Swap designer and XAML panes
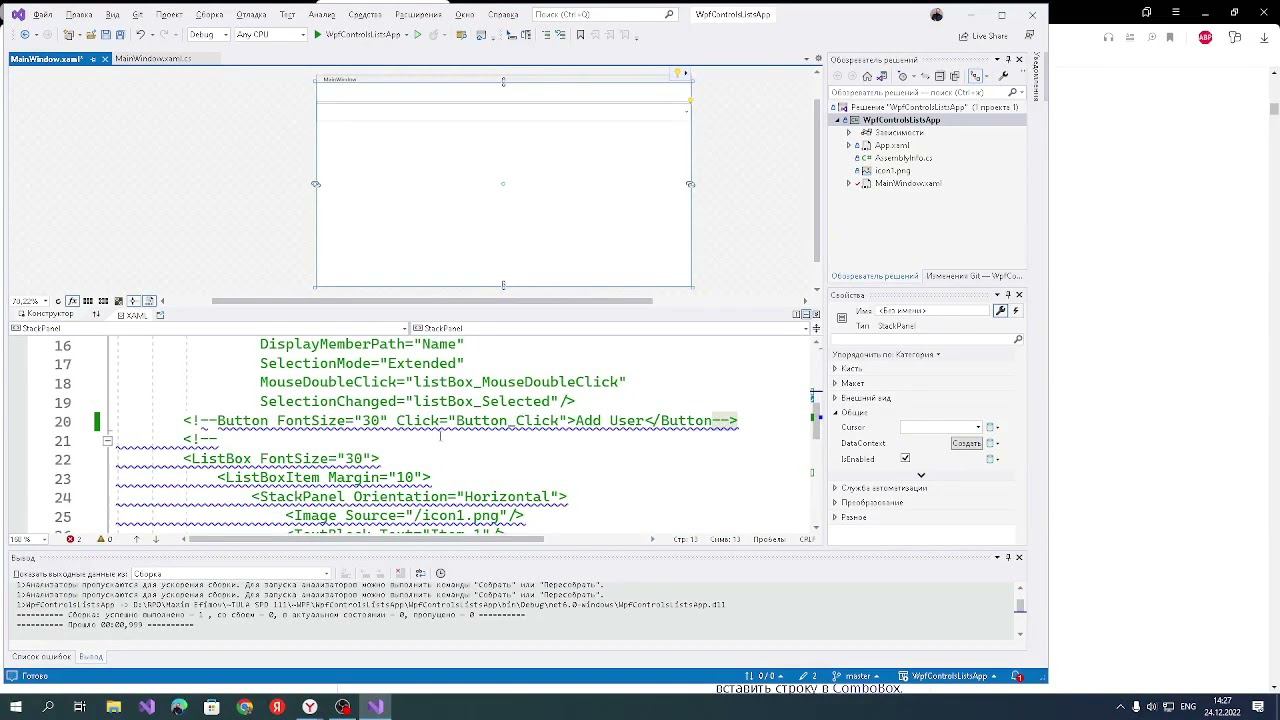Screen dimensions: 1280x720 tap(96, 314)
